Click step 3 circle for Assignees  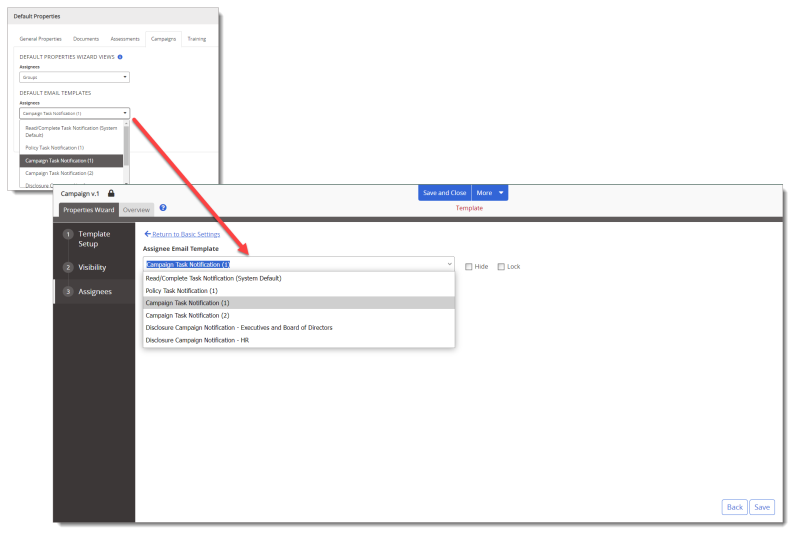pos(68,292)
